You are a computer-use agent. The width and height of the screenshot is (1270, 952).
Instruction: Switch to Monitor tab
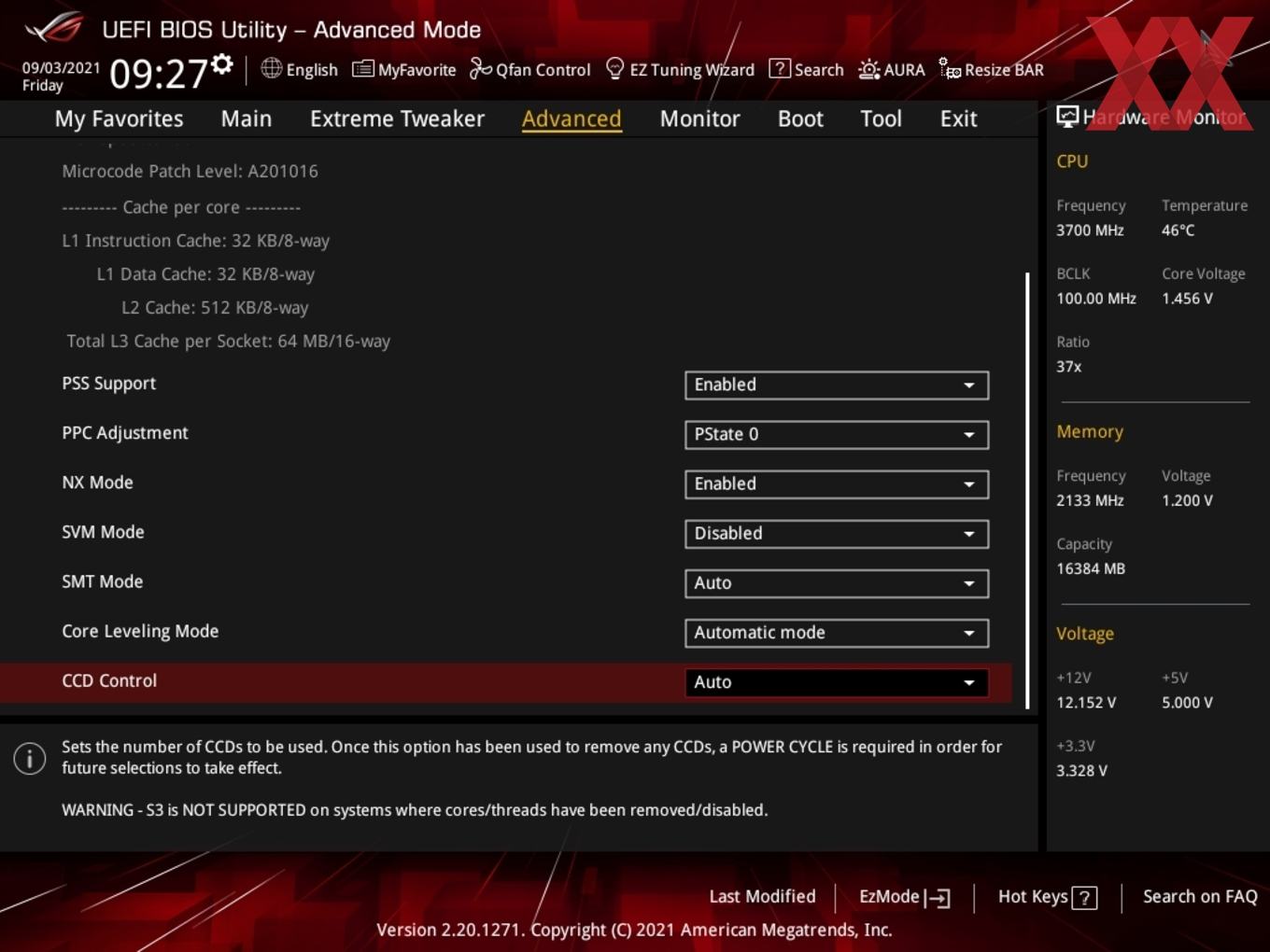point(699,119)
